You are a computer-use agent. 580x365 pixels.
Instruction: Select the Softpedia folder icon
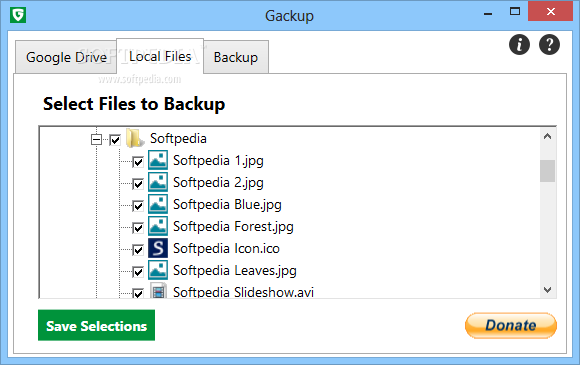coord(134,139)
